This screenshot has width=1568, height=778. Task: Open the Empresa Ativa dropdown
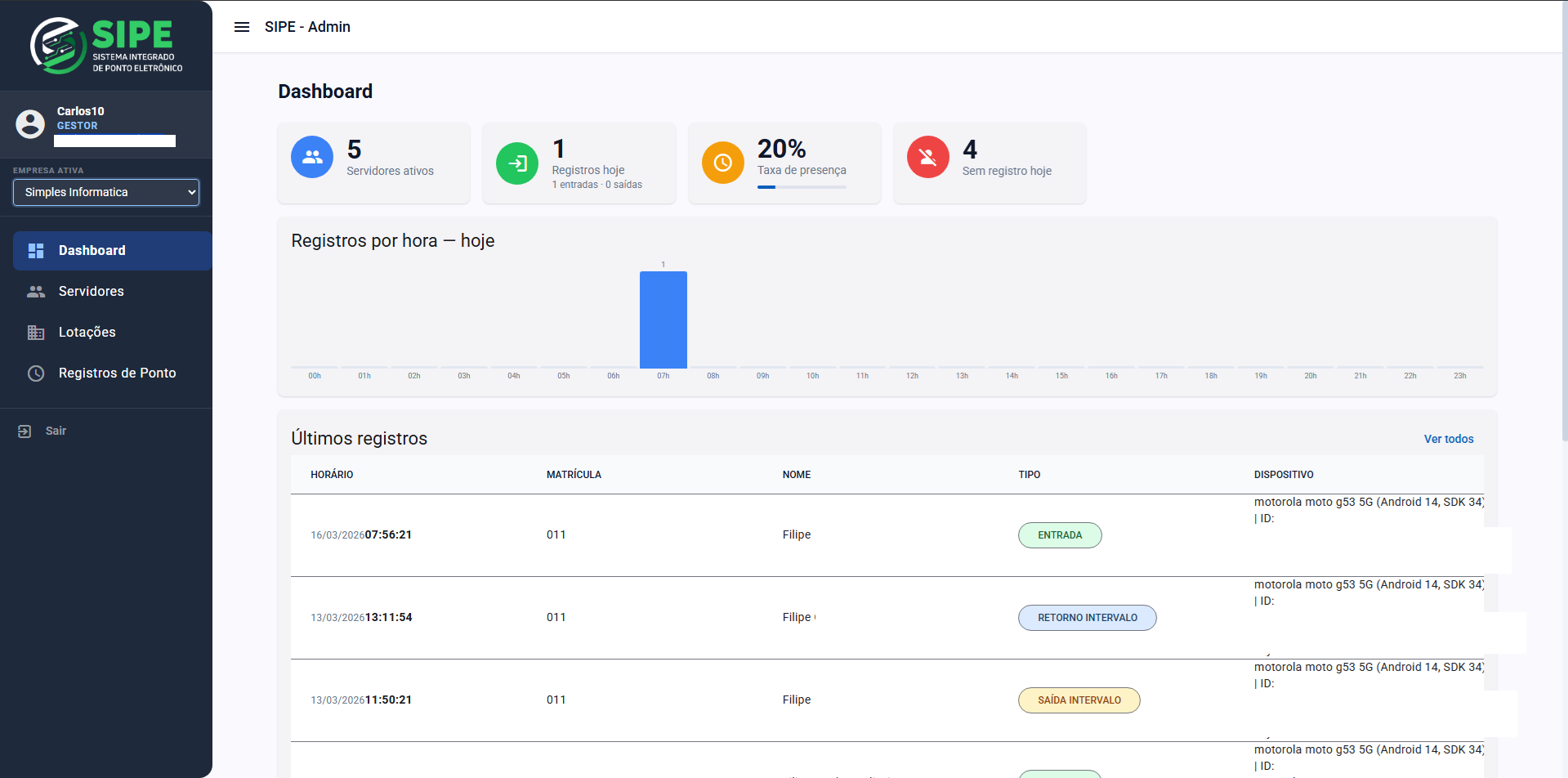tap(106, 193)
